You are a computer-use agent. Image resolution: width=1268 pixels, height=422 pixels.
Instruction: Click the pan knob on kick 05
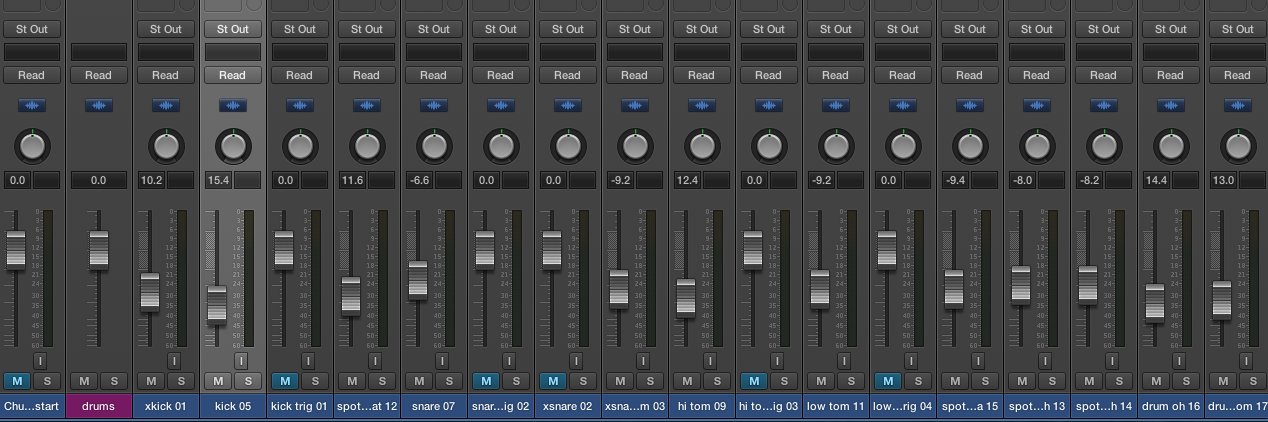[x=232, y=147]
